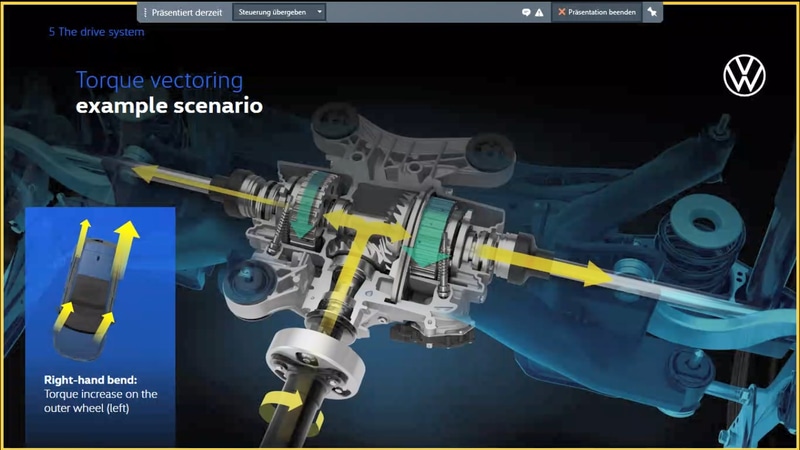Click the 'Präsentiert derzeit' label
Viewport: 800px width, 450px height.
pyautogui.click(x=187, y=12)
